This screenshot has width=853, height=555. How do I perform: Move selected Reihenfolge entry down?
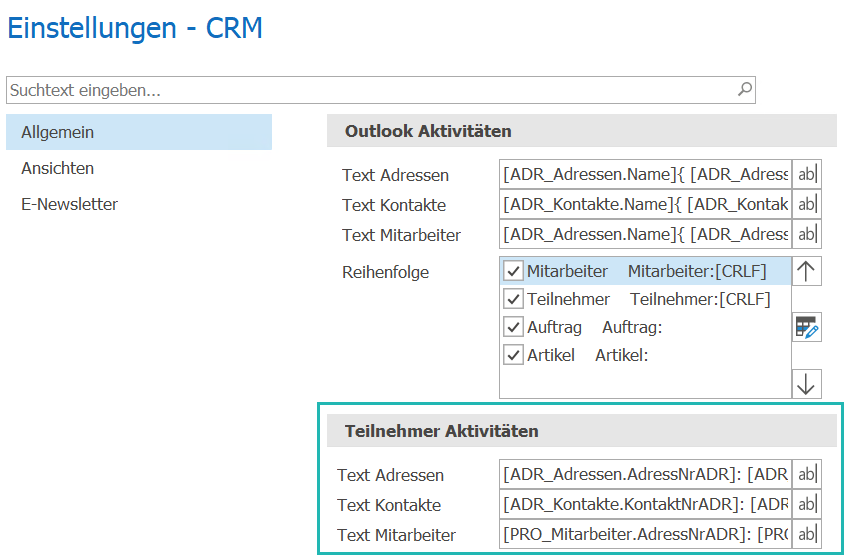[x=807, y=384]
